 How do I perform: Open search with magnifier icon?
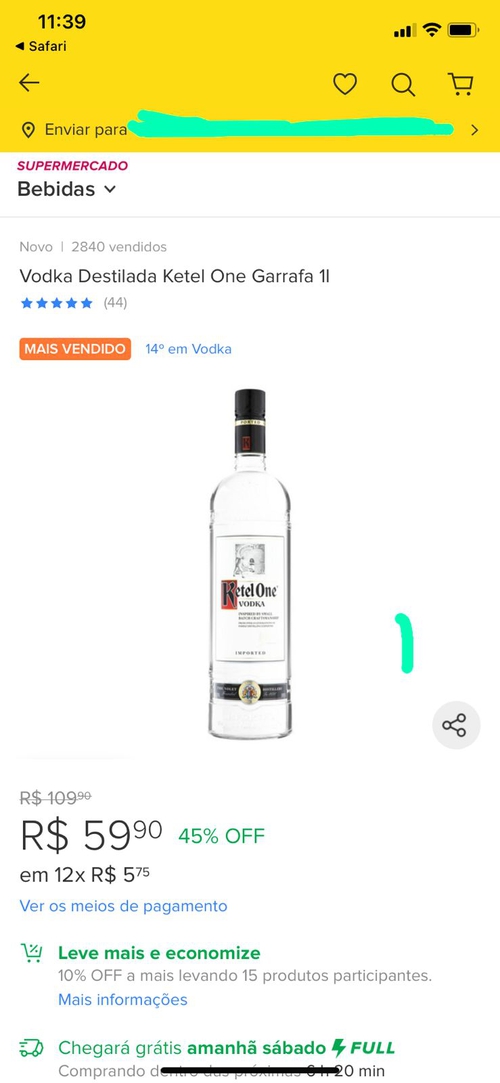(403, 85)
